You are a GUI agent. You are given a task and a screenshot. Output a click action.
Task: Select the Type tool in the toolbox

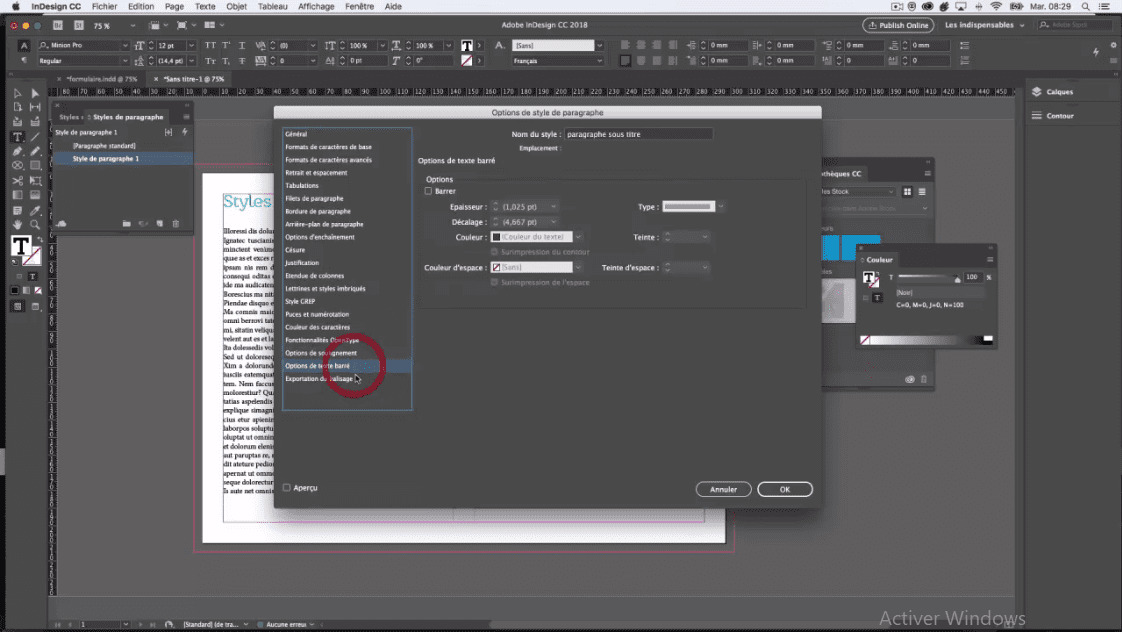coord(18,137)
